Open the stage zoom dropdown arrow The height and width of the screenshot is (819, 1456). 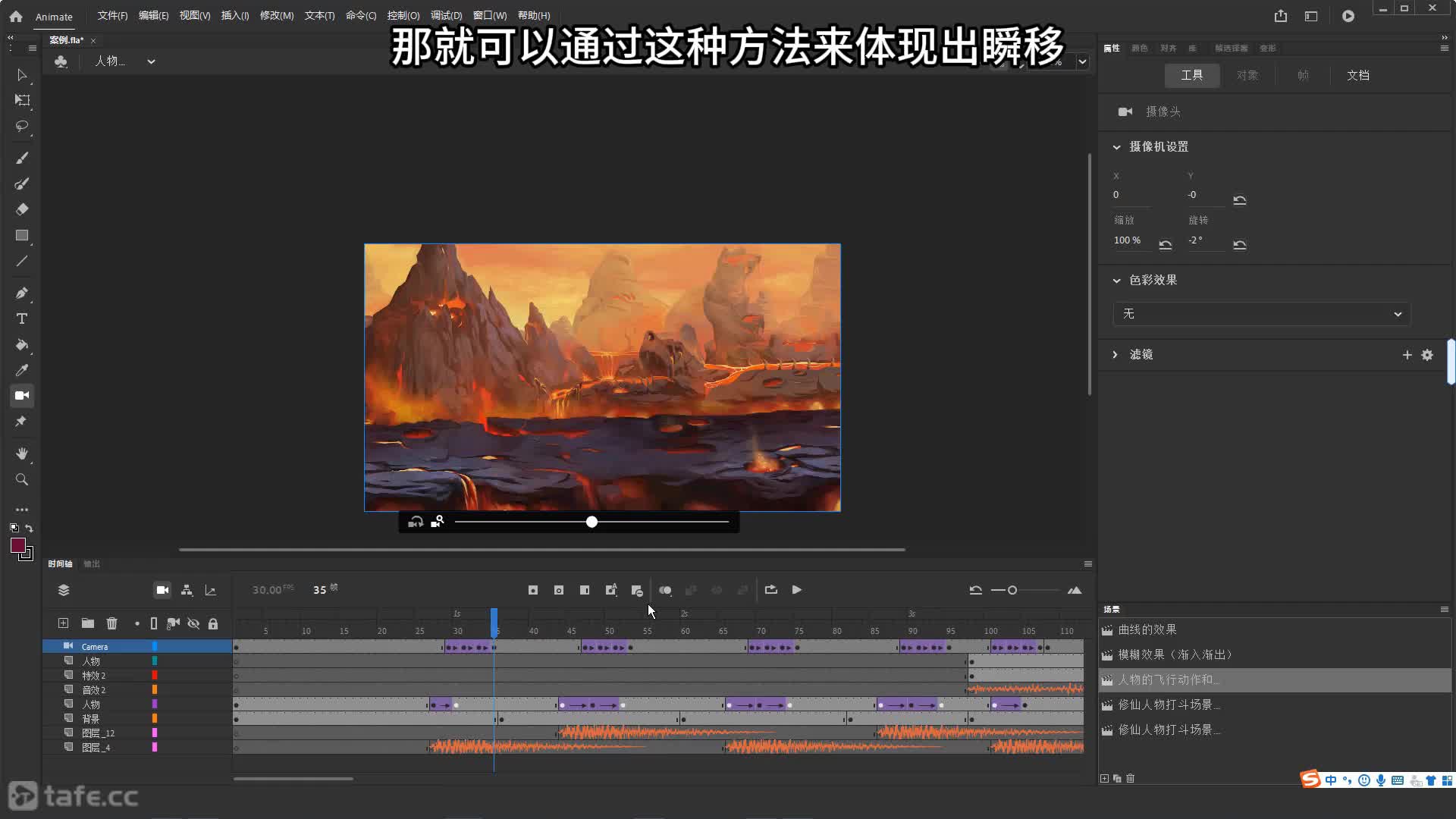[1082, 62]
